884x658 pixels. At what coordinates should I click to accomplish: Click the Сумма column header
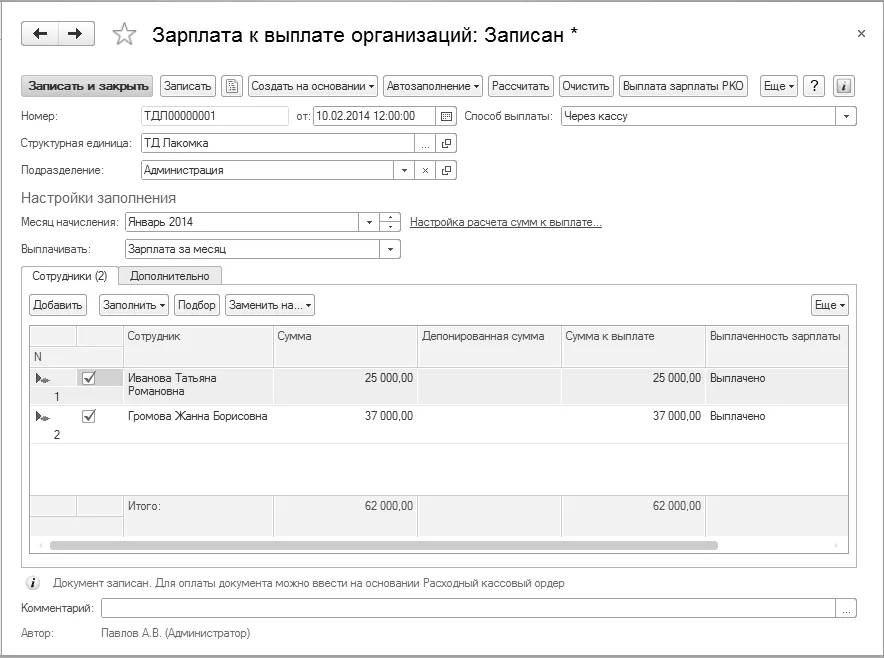pos(346,346)
